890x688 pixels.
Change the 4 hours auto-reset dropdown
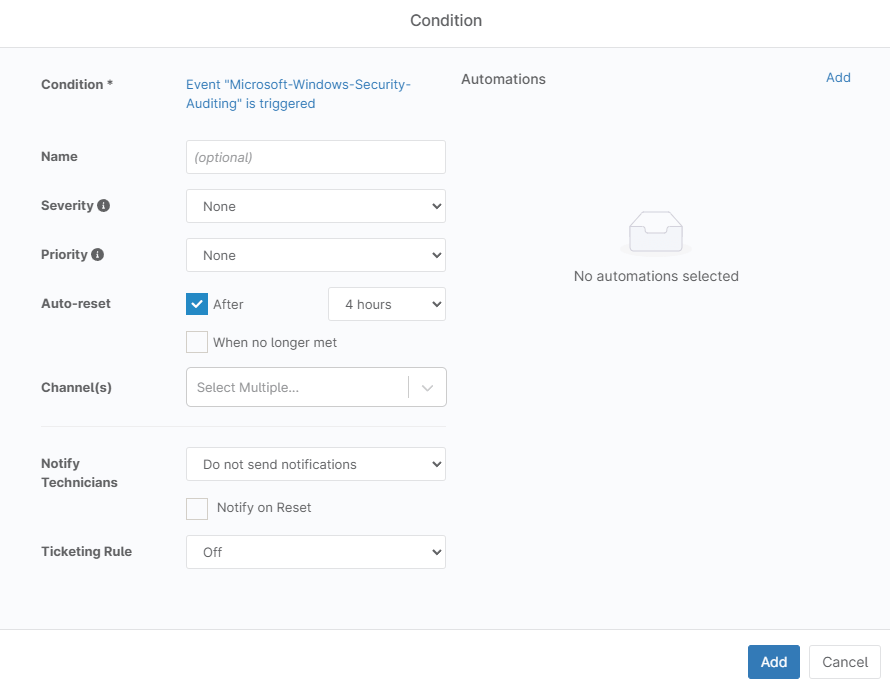[x=386, y=304]
